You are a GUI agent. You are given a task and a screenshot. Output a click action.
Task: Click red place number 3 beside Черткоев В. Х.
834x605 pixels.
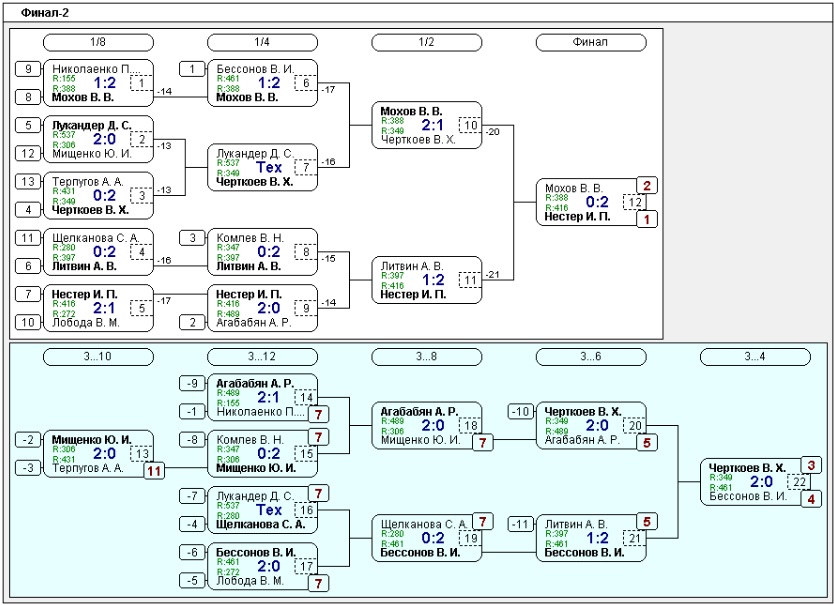811,466
